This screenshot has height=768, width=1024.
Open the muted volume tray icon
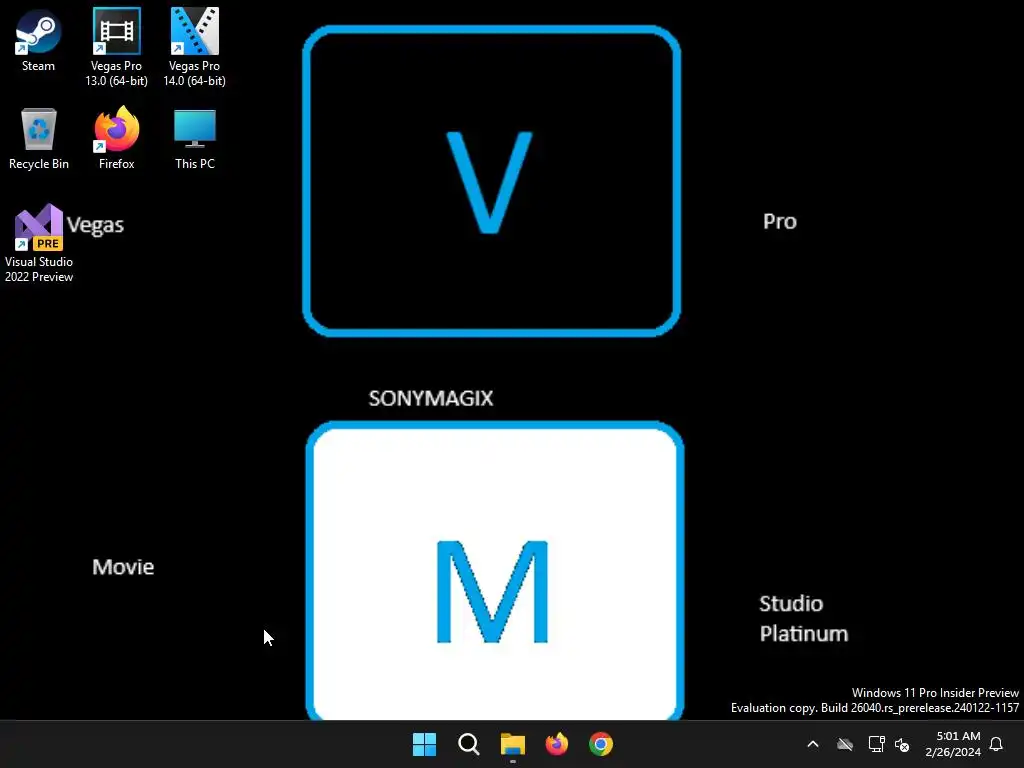(902, 744)
